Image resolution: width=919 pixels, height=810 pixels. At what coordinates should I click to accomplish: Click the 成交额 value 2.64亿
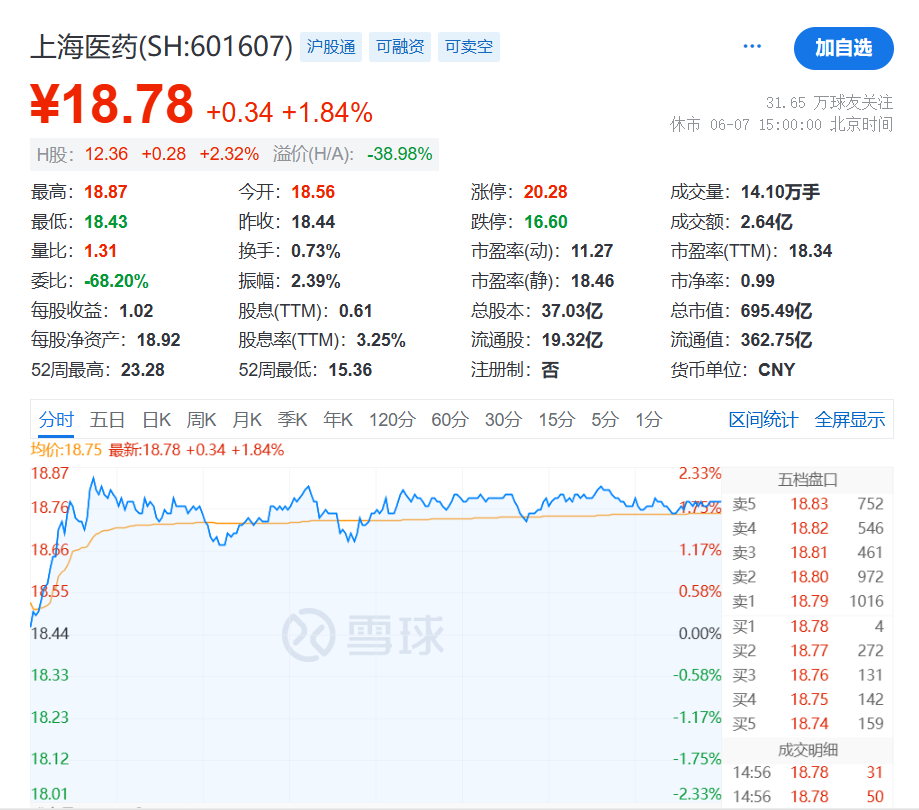click(767, 222)
